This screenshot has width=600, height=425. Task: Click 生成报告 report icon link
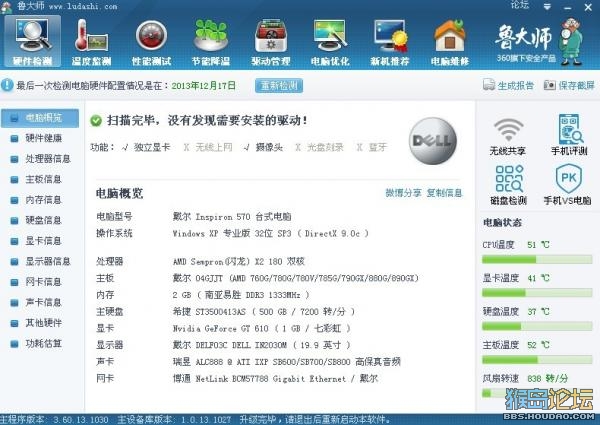508,85
